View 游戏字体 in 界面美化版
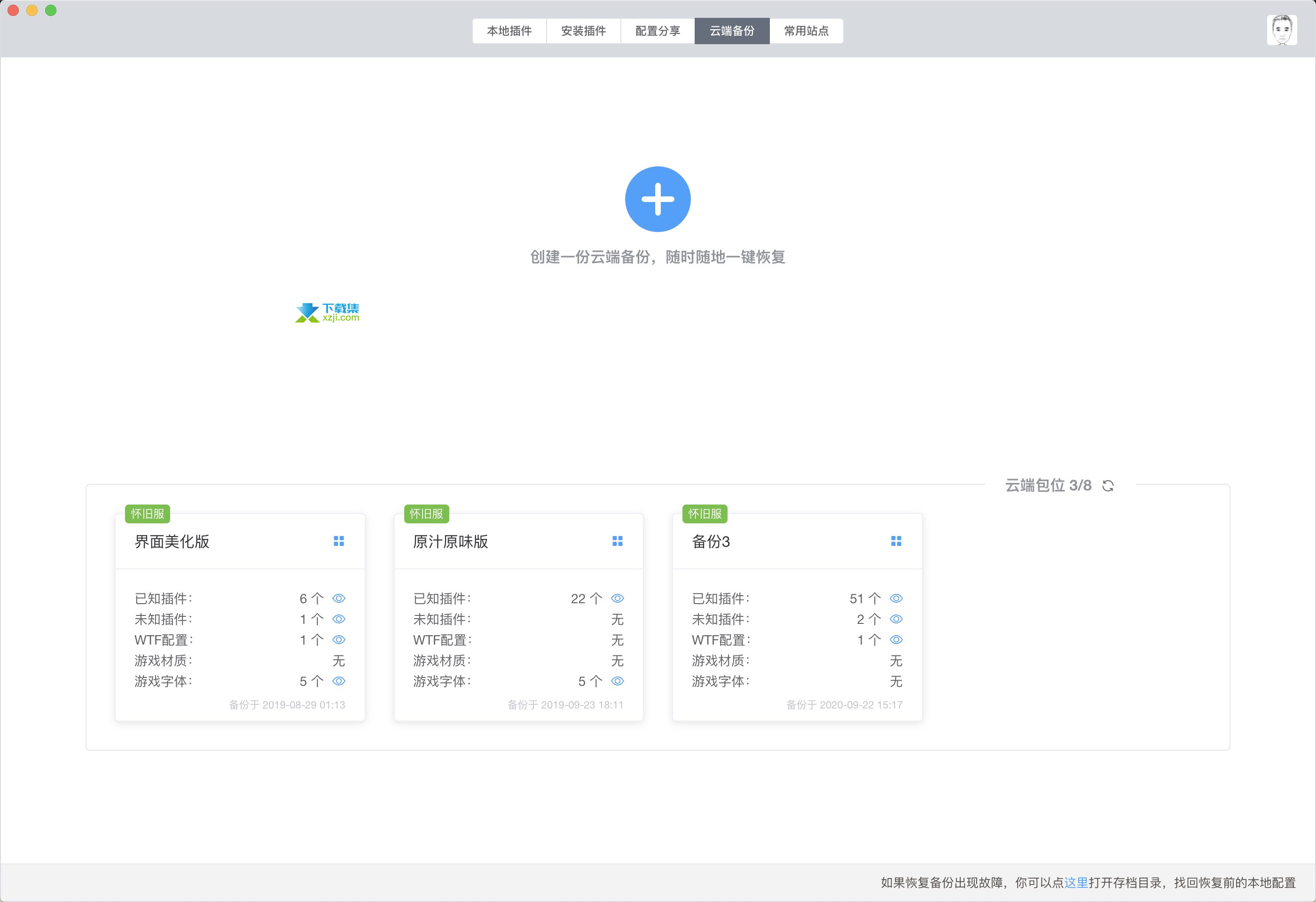Image resolution: width=1316 pixels, height=902 pixels. pos(338,681)
